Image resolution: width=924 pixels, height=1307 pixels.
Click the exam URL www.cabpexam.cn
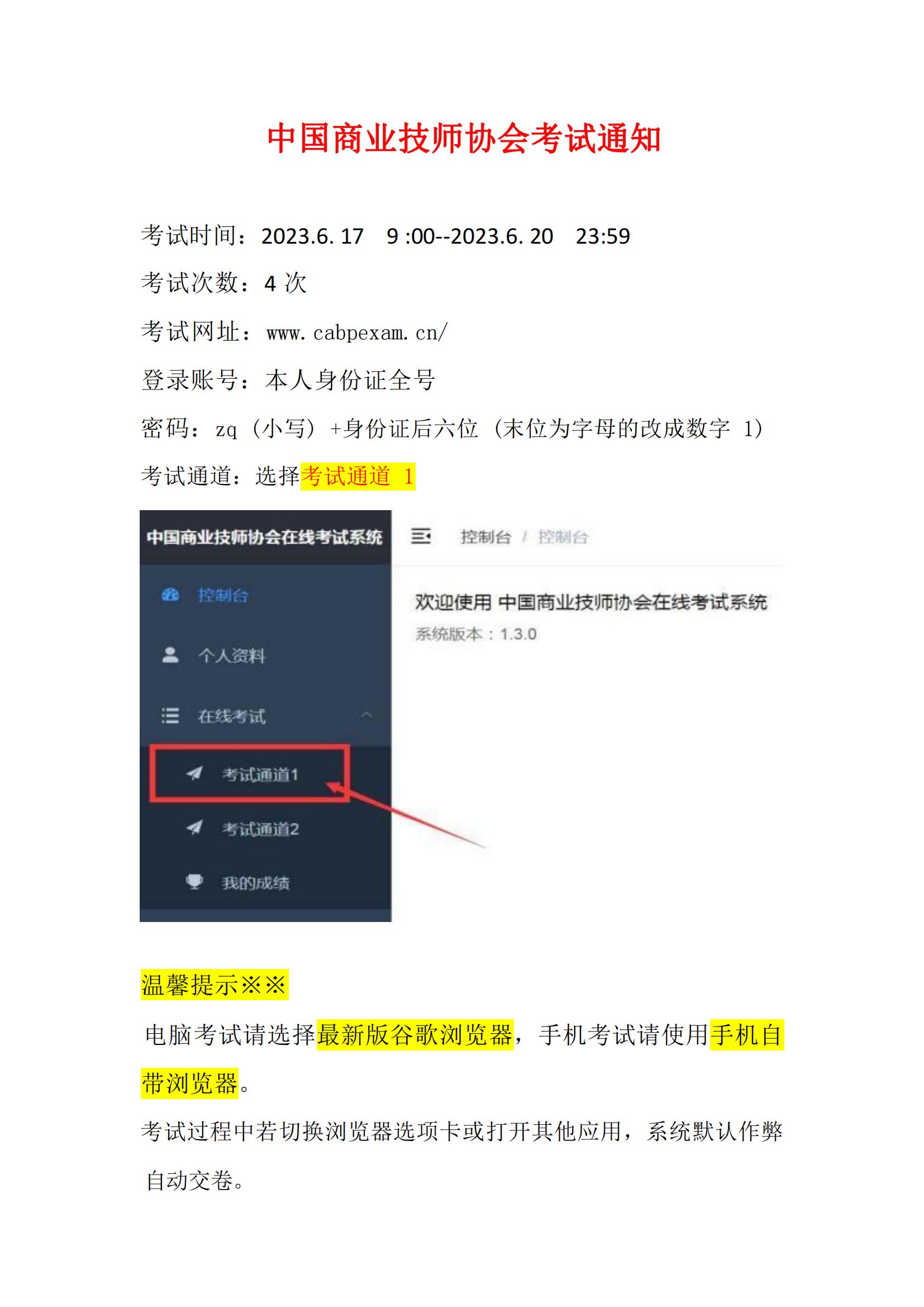tap(358, 332)
